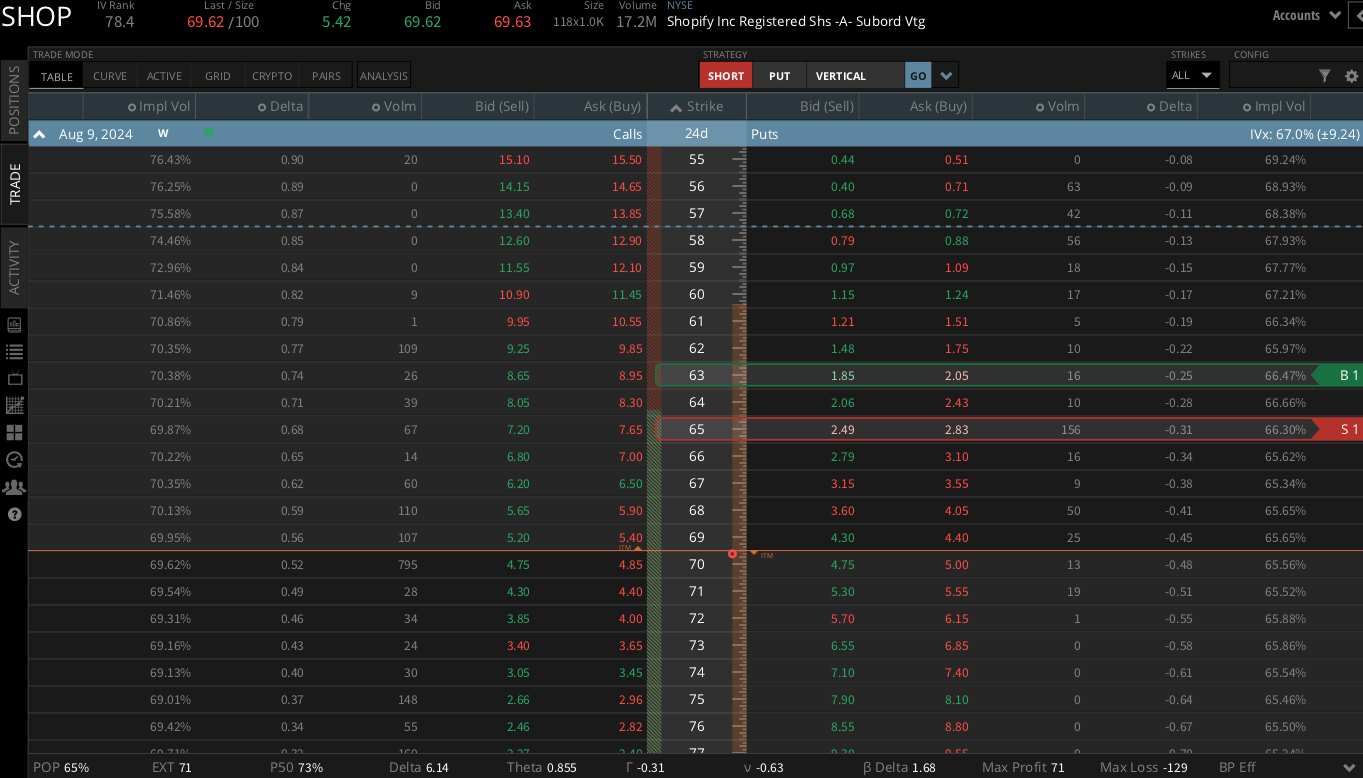The height and width of the screenshot is (778, 1363).
Task: Click the circle icon beside calls Delta header
Action: pyautogui.click(x=262, y=107)
